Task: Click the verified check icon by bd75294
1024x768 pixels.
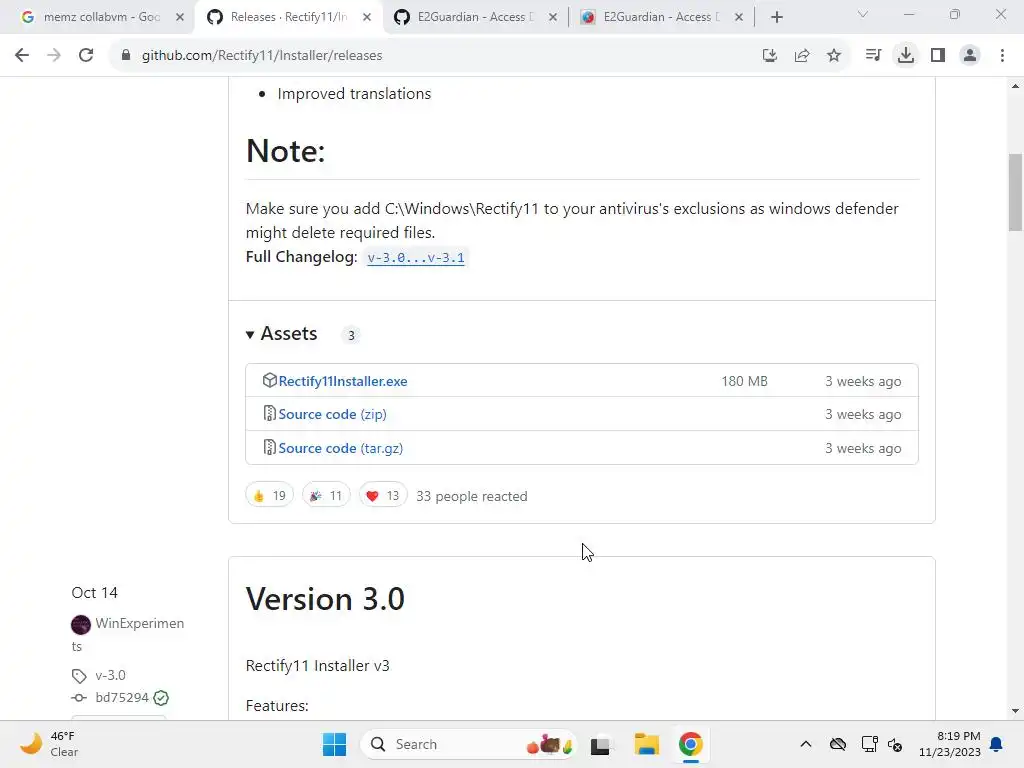Action: pyautogui.click(x=161, y=698)
